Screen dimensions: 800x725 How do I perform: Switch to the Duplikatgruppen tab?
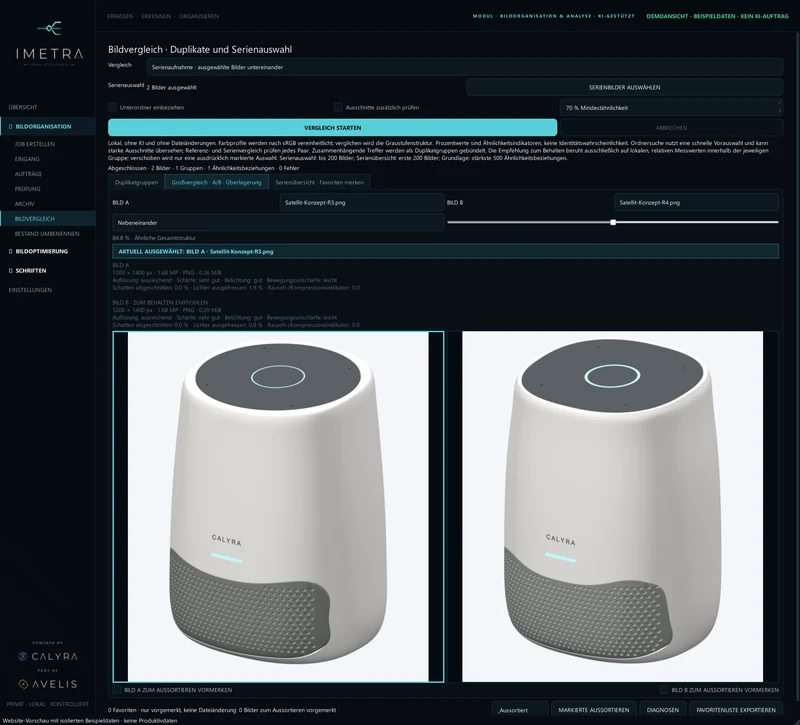136,182
